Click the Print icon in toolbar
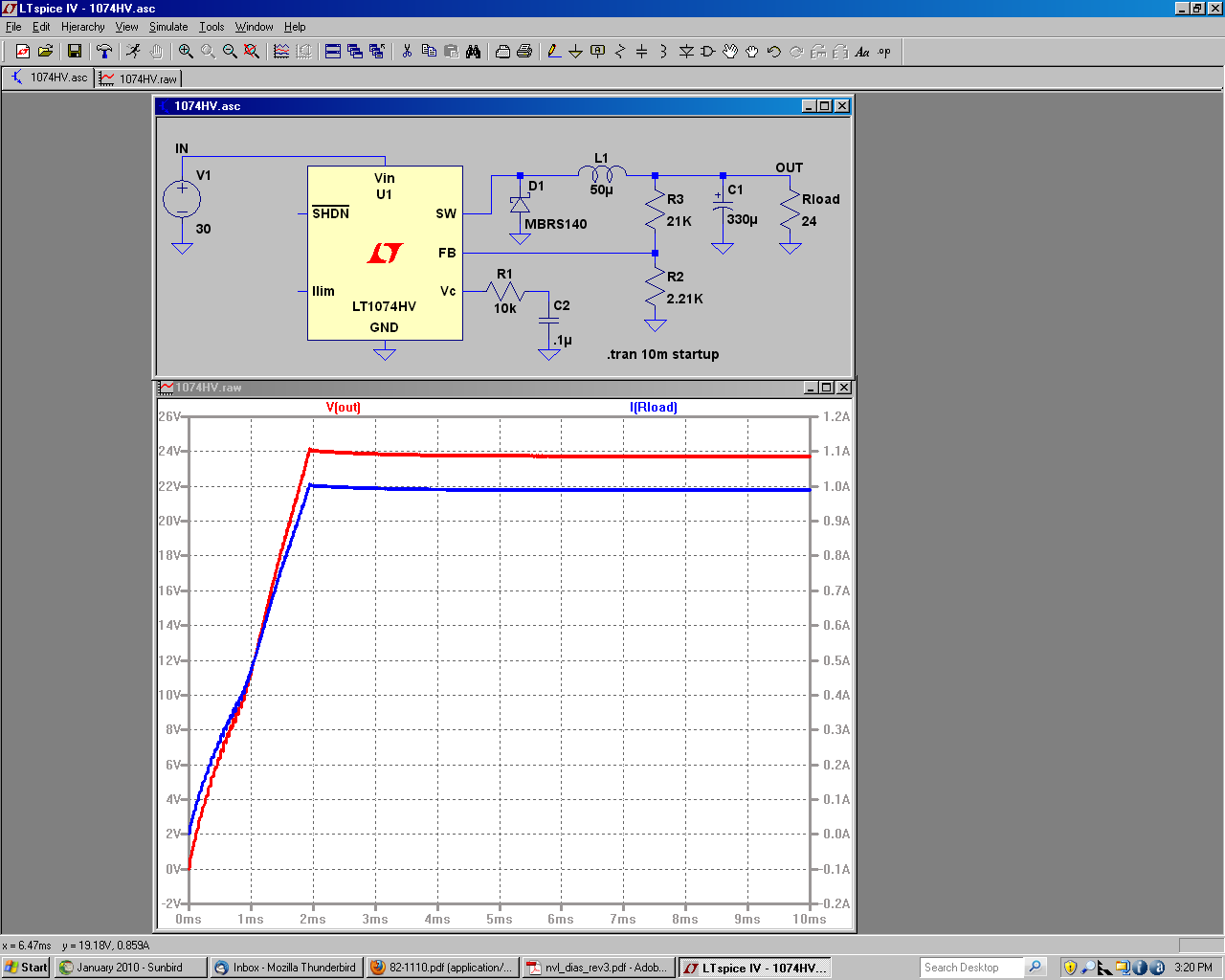 point(502,52)
